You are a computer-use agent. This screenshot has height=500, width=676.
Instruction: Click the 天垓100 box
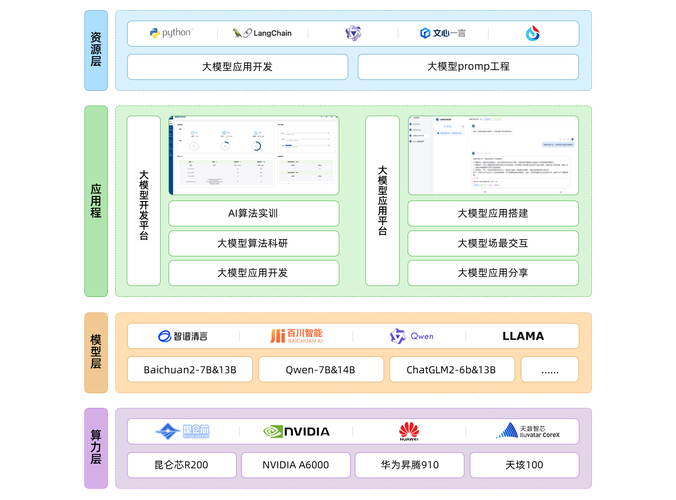[524, 465]
